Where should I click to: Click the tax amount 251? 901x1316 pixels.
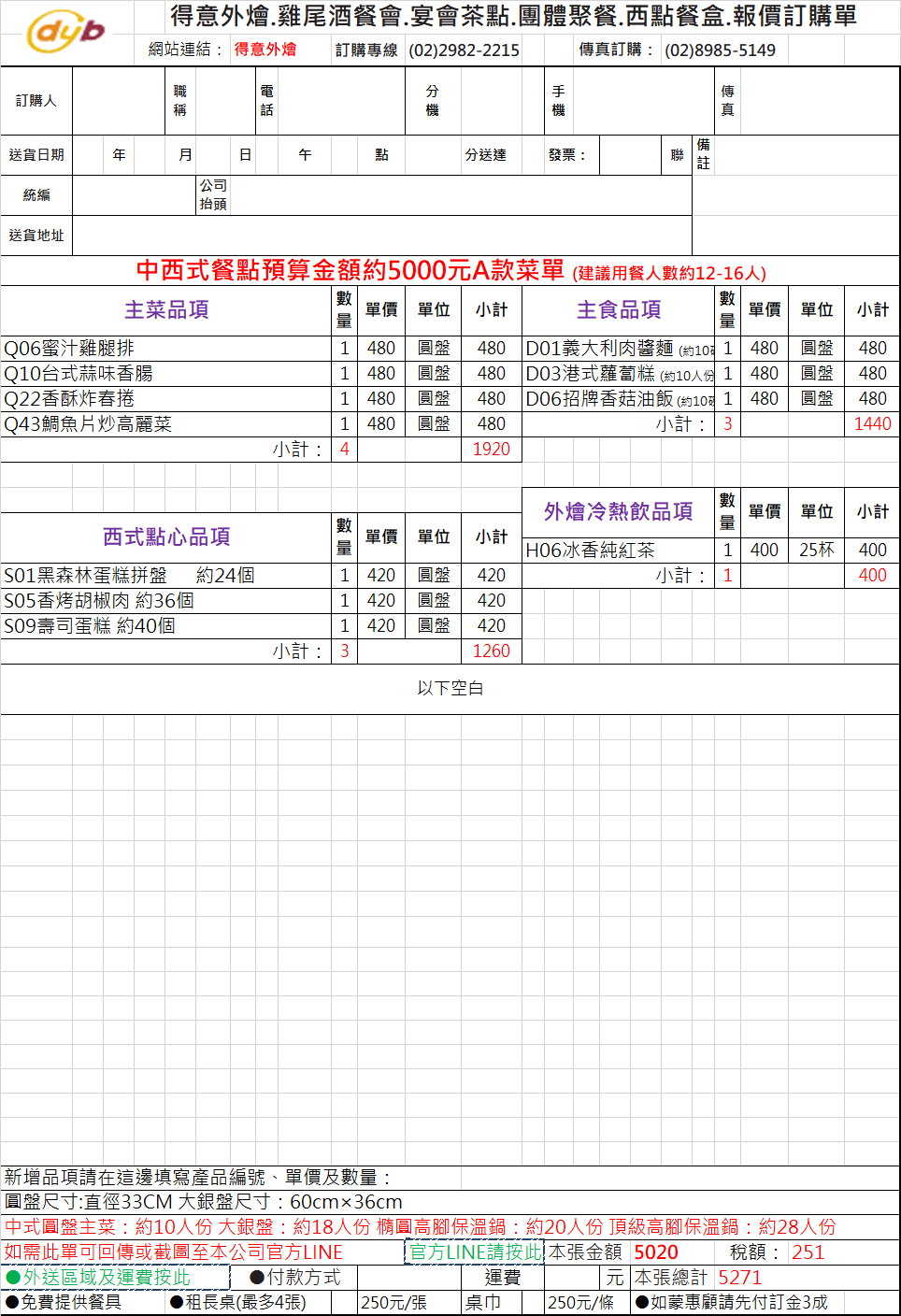pyautogui.click(x=808, y=1252)
